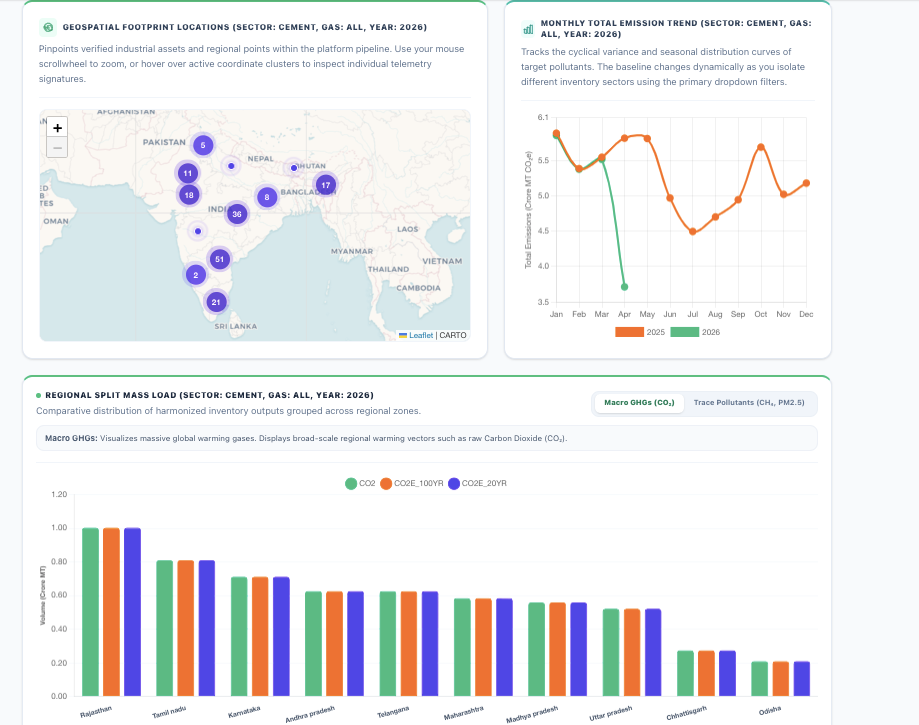
Task: Click Chhattisgarh orange CO2E_100YR bar
Action: pos(706,673)
